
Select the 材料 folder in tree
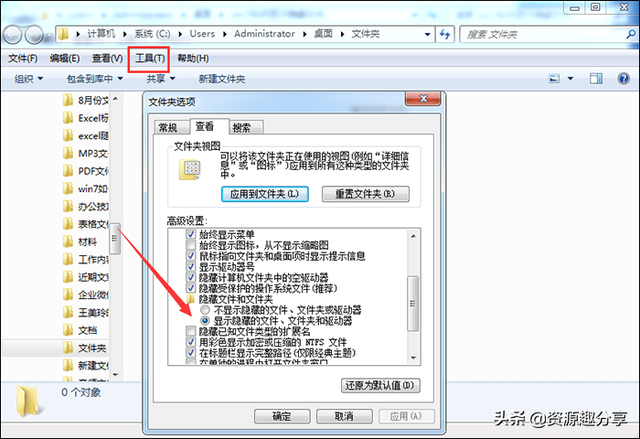(x=80, y=242)
